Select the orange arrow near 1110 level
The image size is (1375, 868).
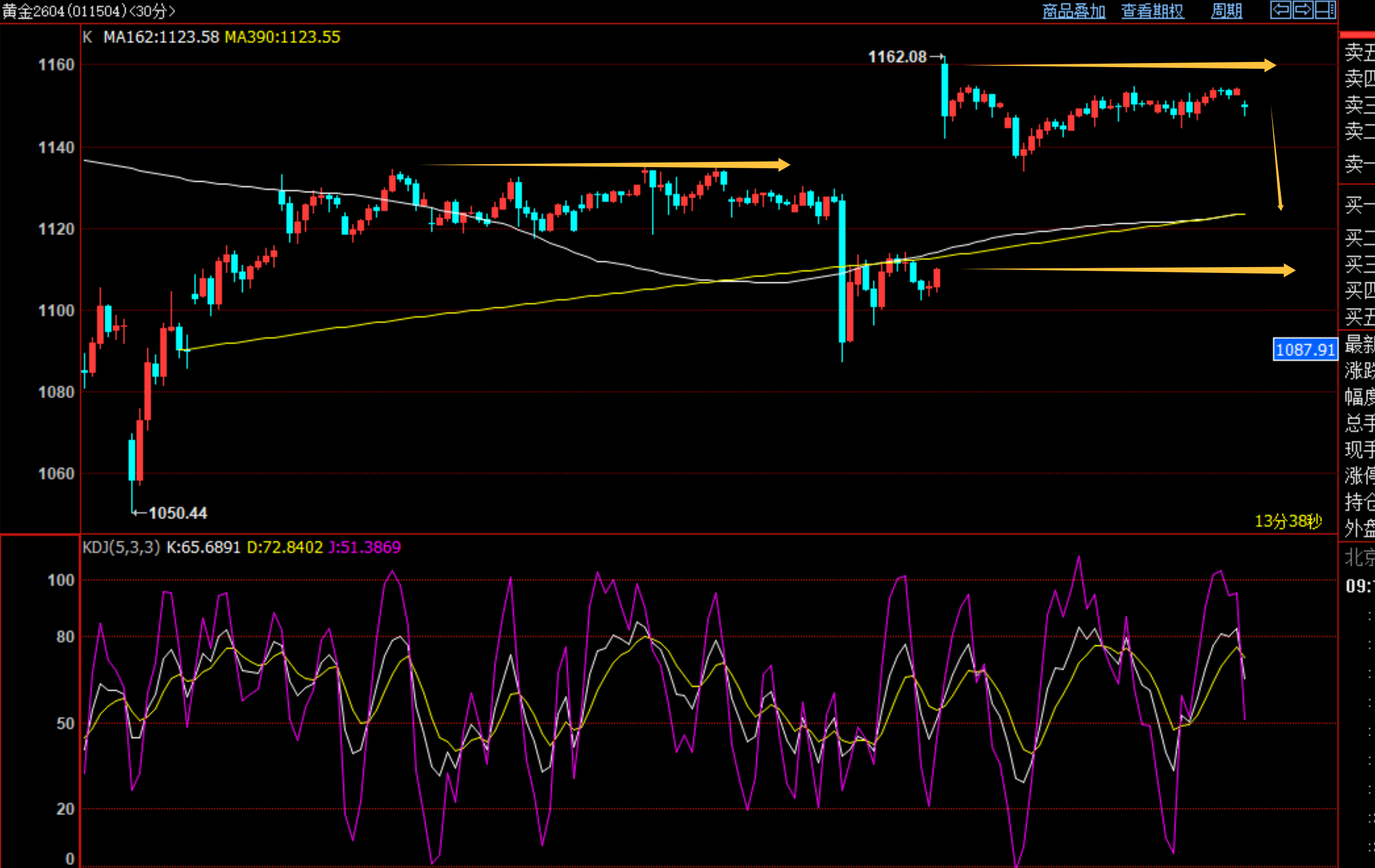pyautogui.click(x=1128, y=269)
